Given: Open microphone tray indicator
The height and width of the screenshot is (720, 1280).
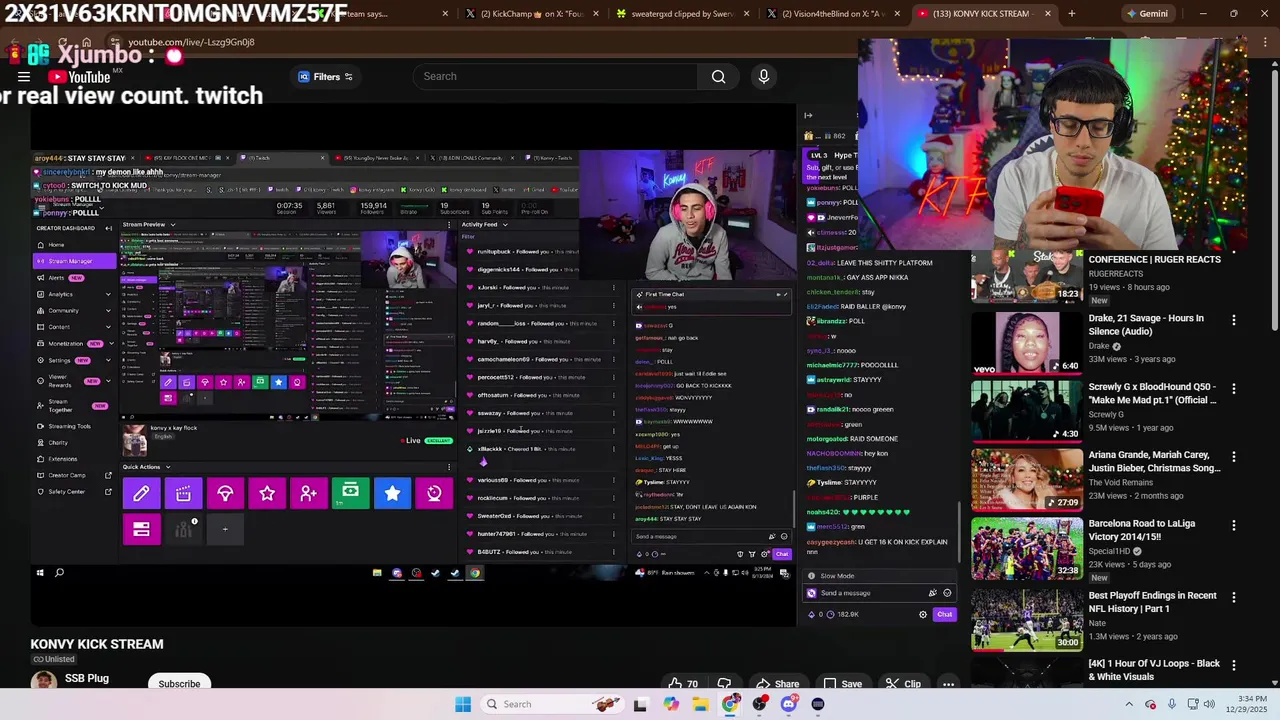Looking at the screenshot, I should tap(1172, 704).
